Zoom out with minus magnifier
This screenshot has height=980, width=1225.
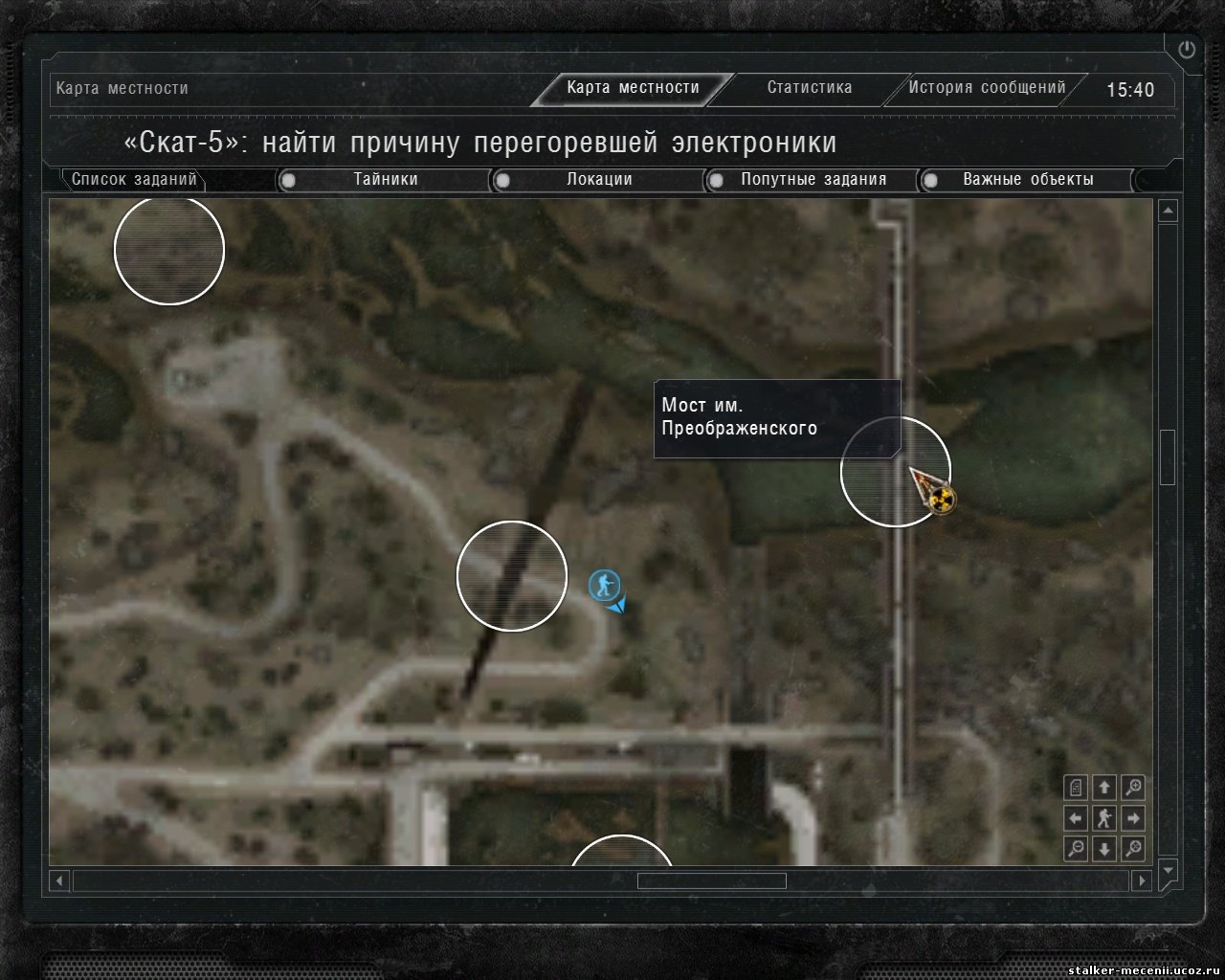click(1076, 849)
